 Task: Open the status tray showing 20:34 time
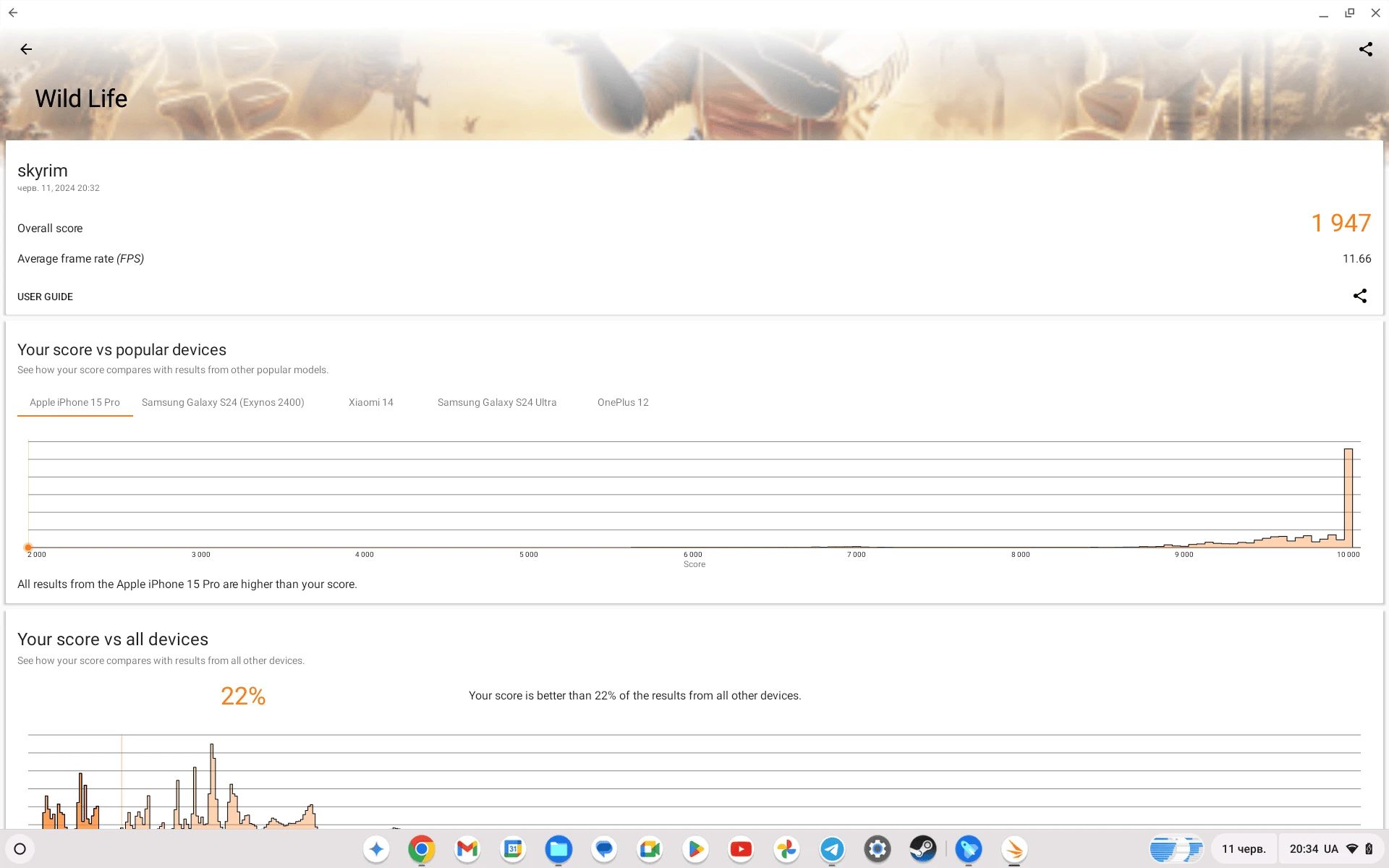(1331, 849)
